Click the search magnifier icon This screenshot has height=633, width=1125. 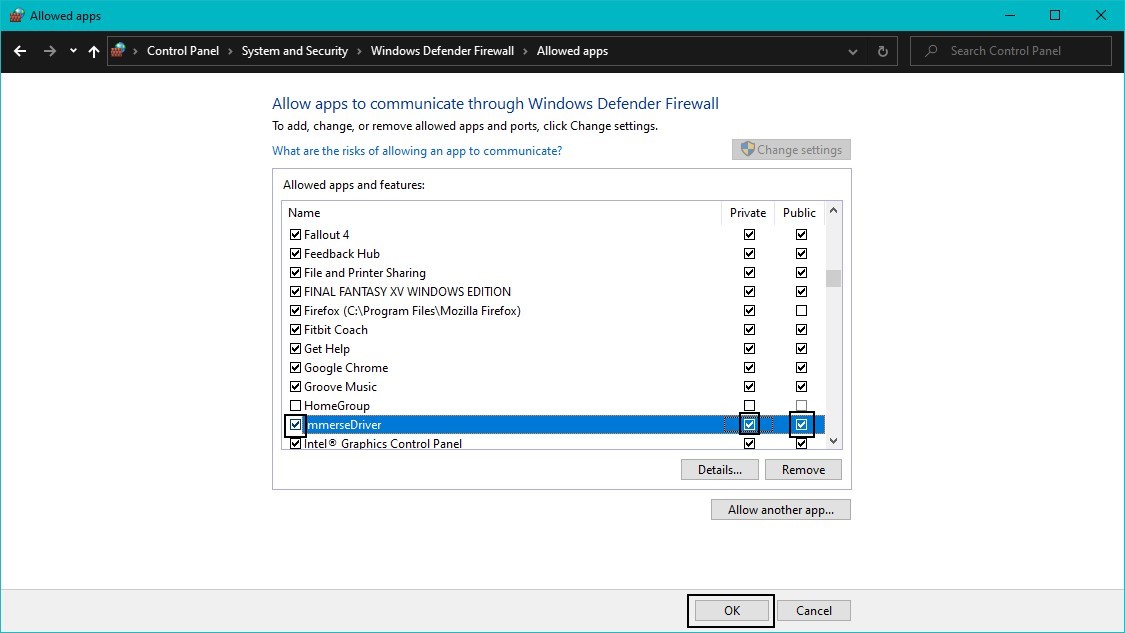[x=931, y=51]
